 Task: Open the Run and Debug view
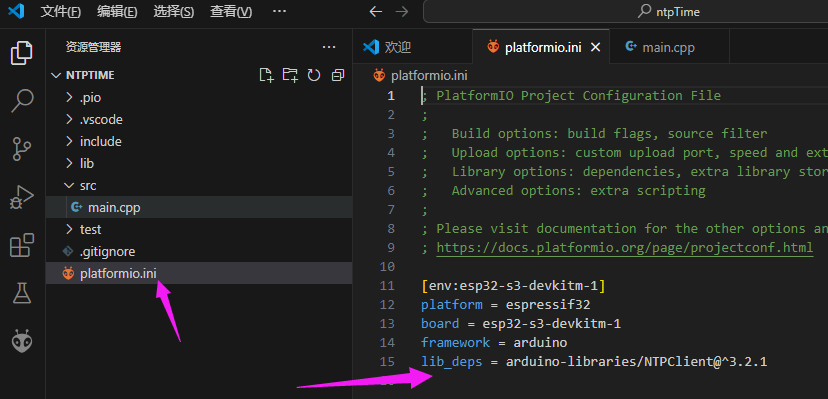coord(22,197)
